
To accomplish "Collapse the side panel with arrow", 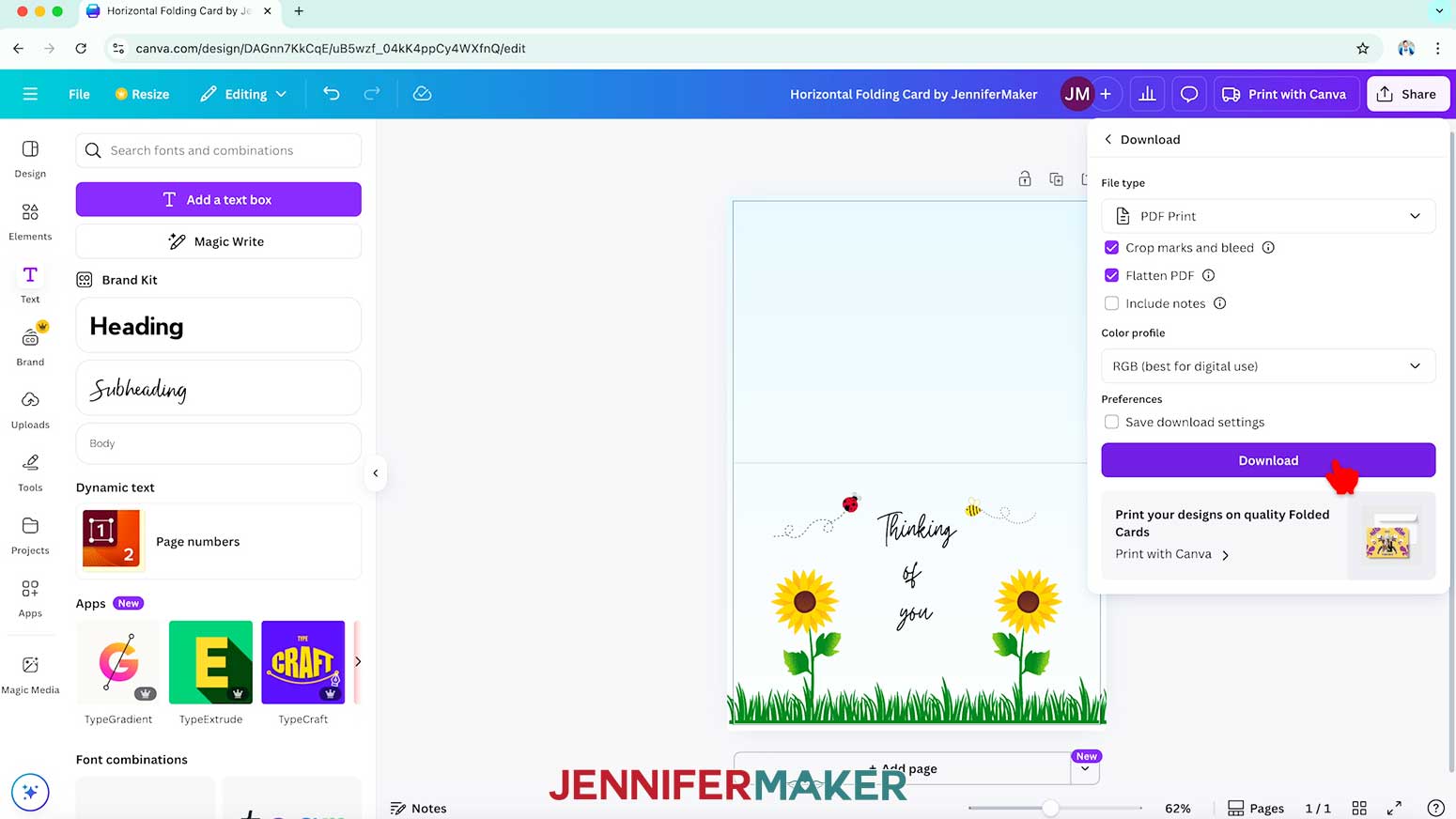I will pos(376,473).
